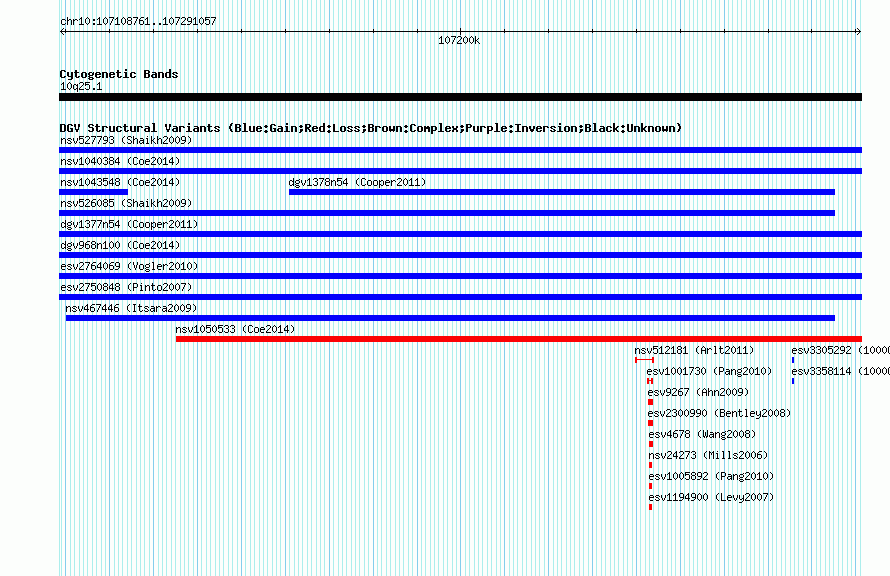Click the blue gain bar of esv2764069

tap(460, 276)
